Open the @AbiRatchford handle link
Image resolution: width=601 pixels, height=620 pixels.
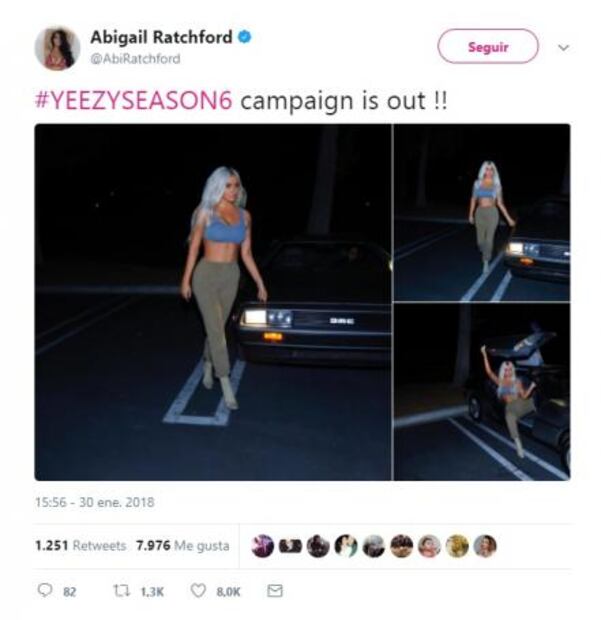pos(135,59)
